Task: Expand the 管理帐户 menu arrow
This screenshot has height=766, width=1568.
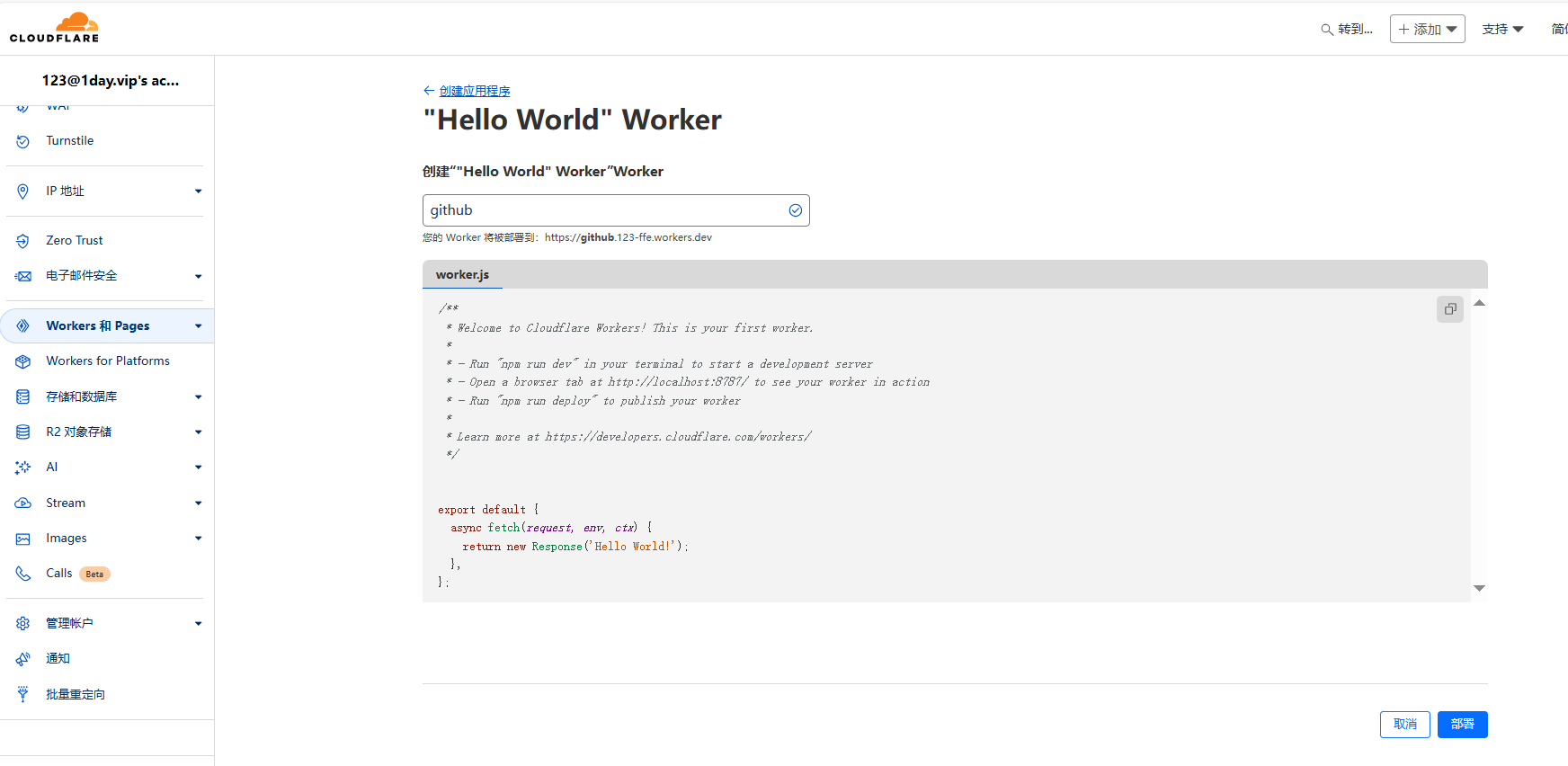Action: (x=198, y=623)
